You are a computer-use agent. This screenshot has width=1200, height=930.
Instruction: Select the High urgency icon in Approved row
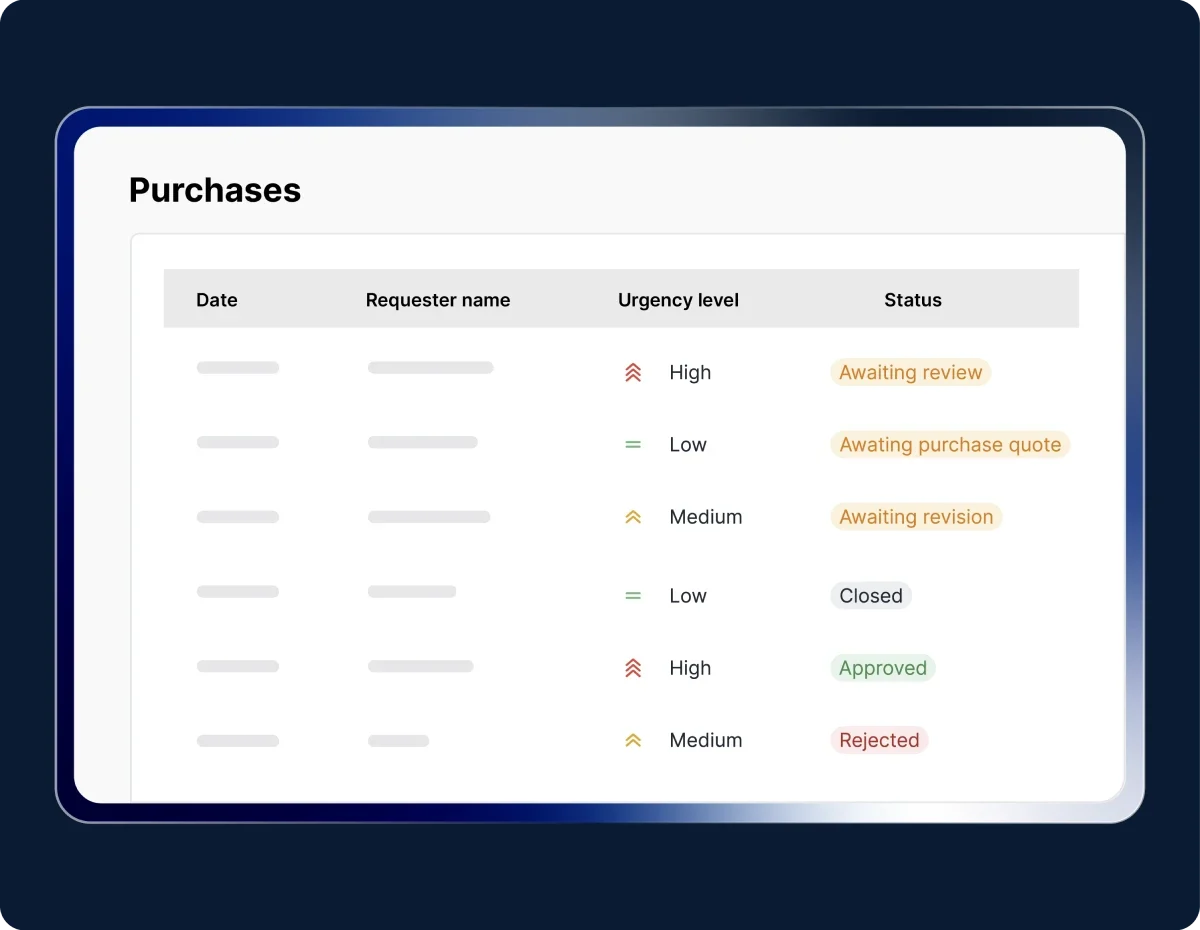click(x=632, y=668)
